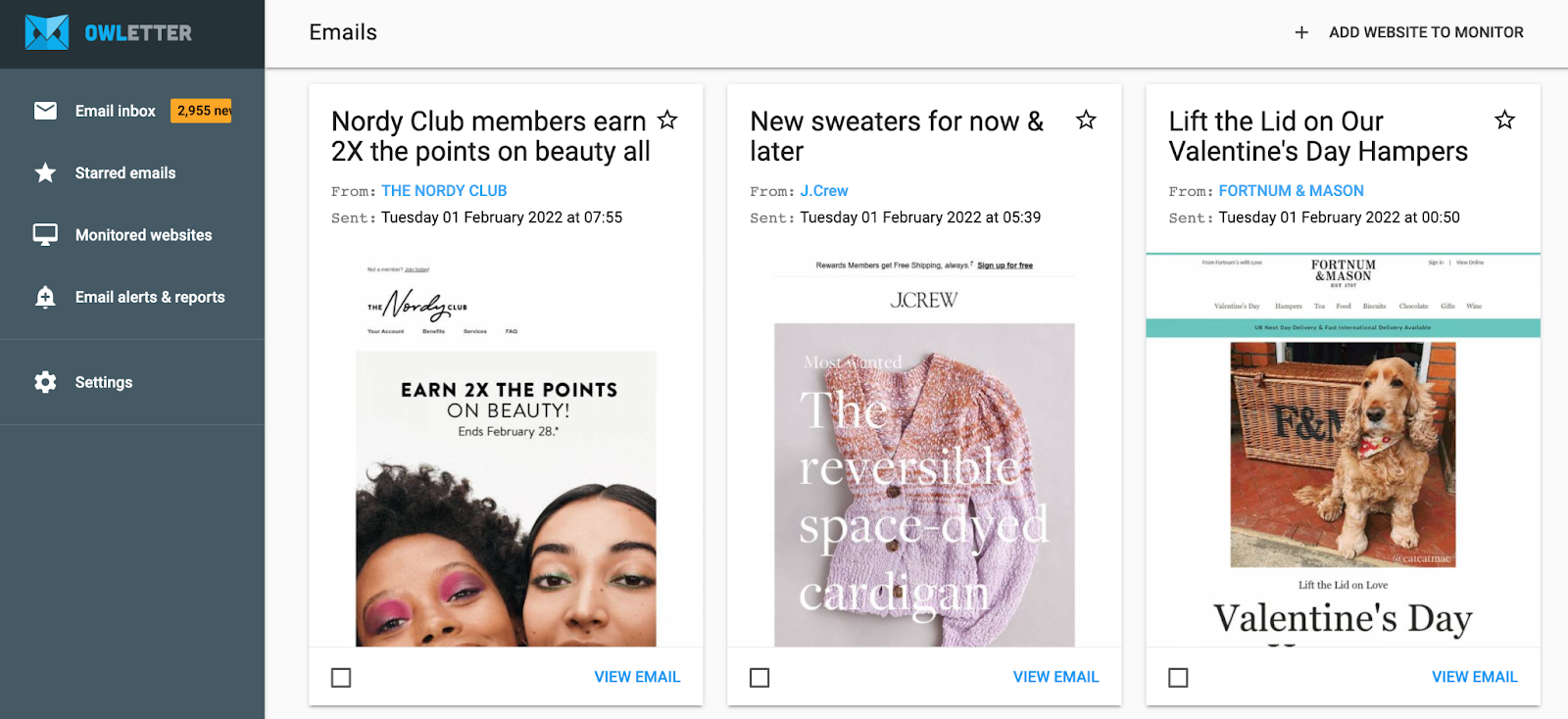
Task: Click the Monitored websites monitor icon
Action: tap(45, 235)
